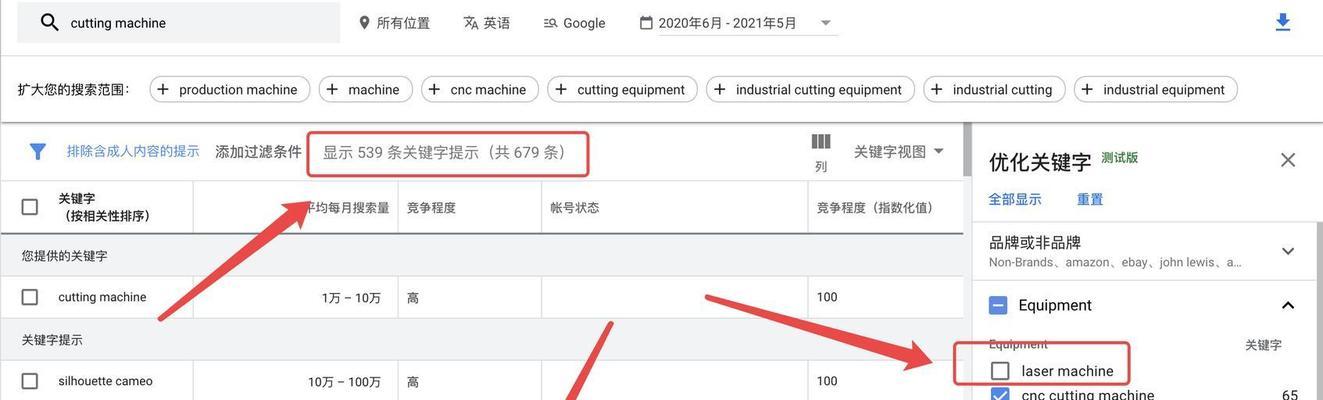The image size is (1323, 400).
Task: Uncheck the Equipment group checkbox
Action: pos(998,305)
